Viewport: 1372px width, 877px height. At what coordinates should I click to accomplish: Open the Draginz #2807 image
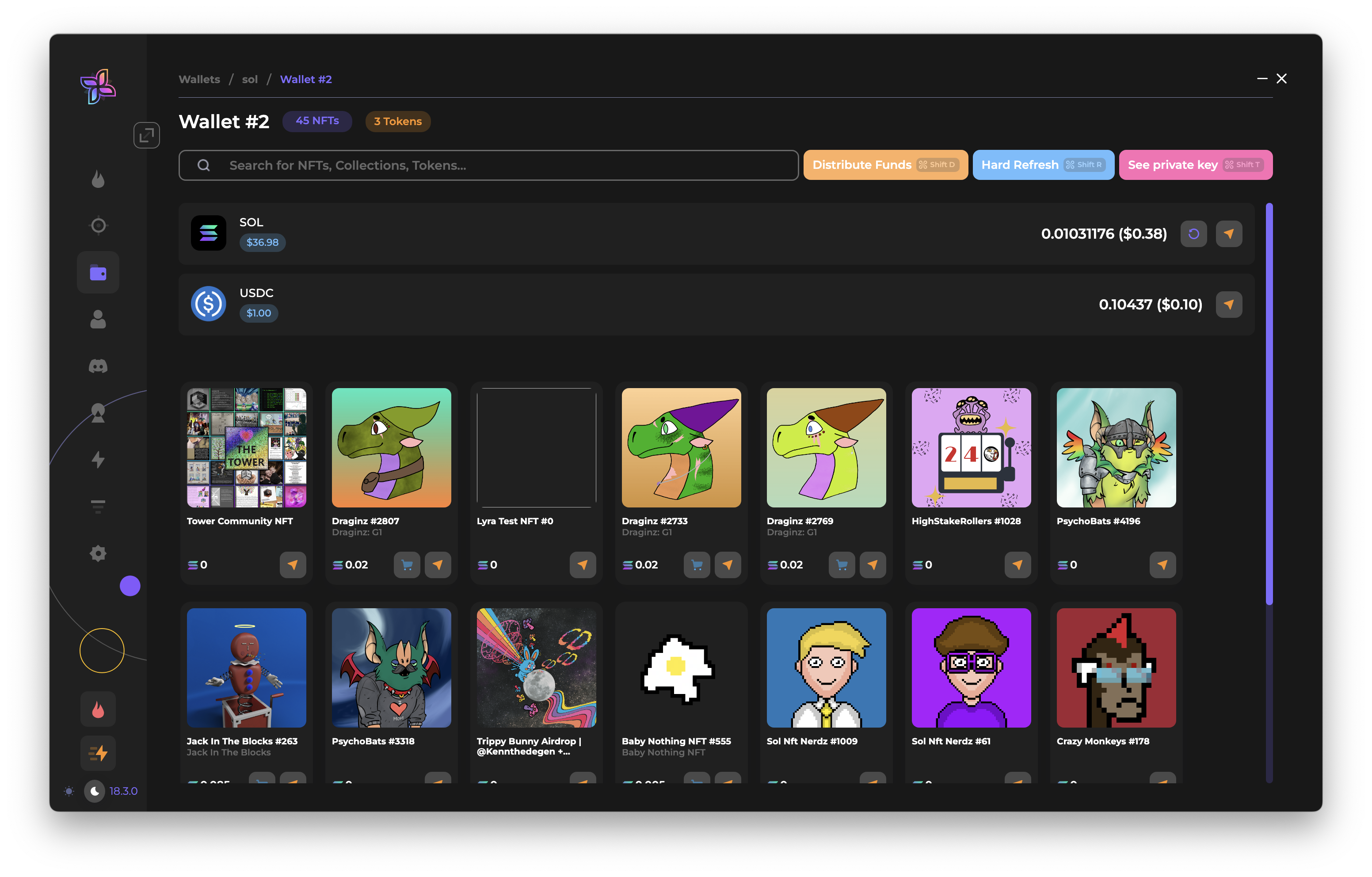pyautogui.click(x=392, y=447)
